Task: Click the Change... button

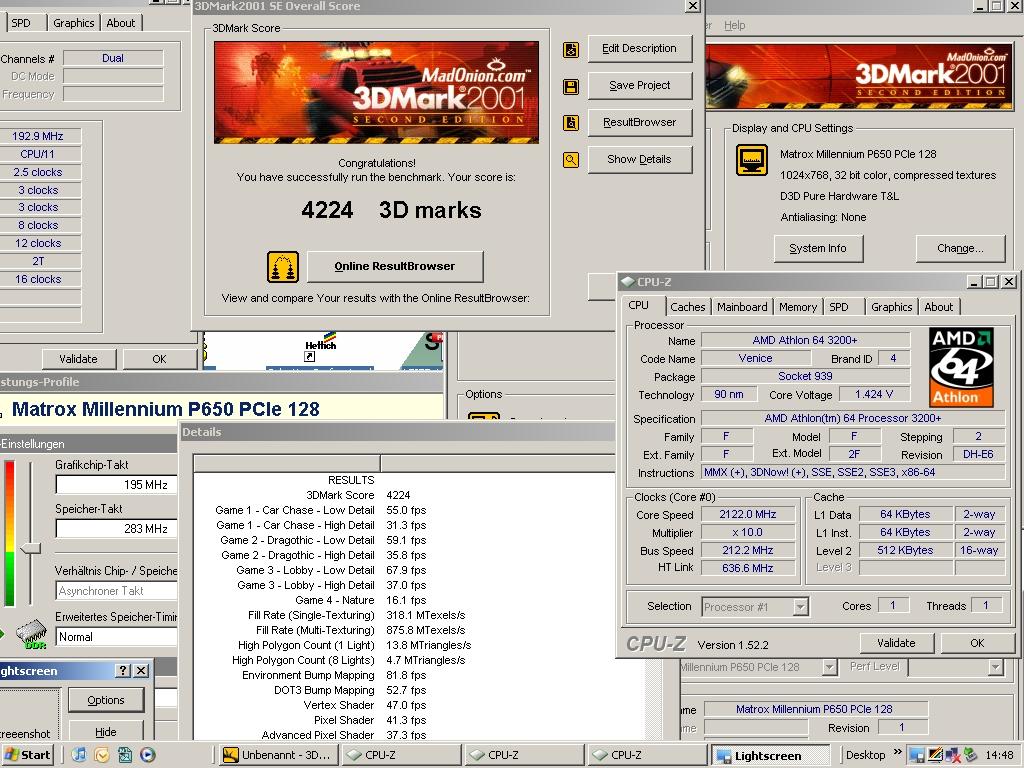Action: (960, 248)
